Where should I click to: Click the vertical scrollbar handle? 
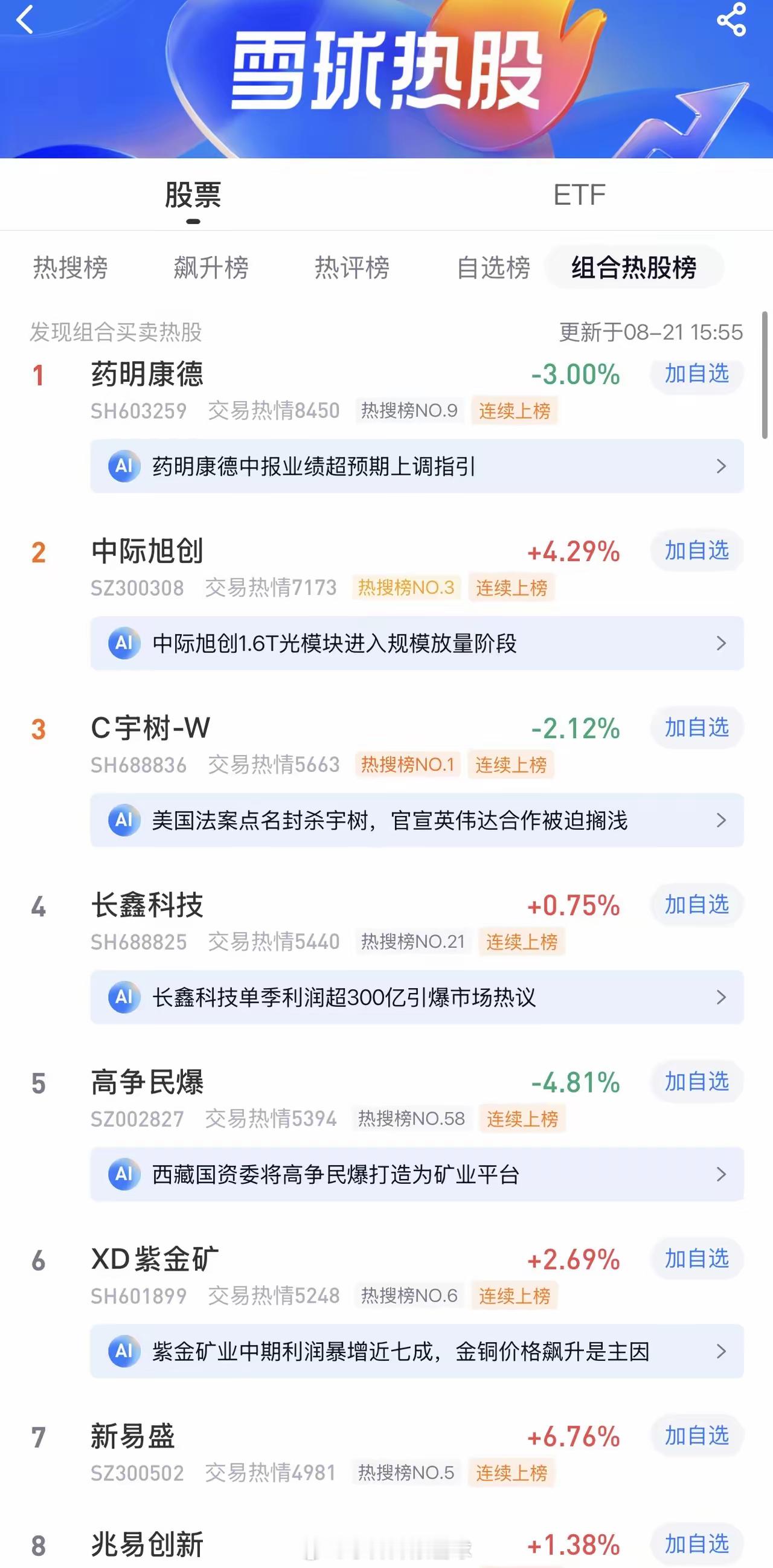pos(765,375)
